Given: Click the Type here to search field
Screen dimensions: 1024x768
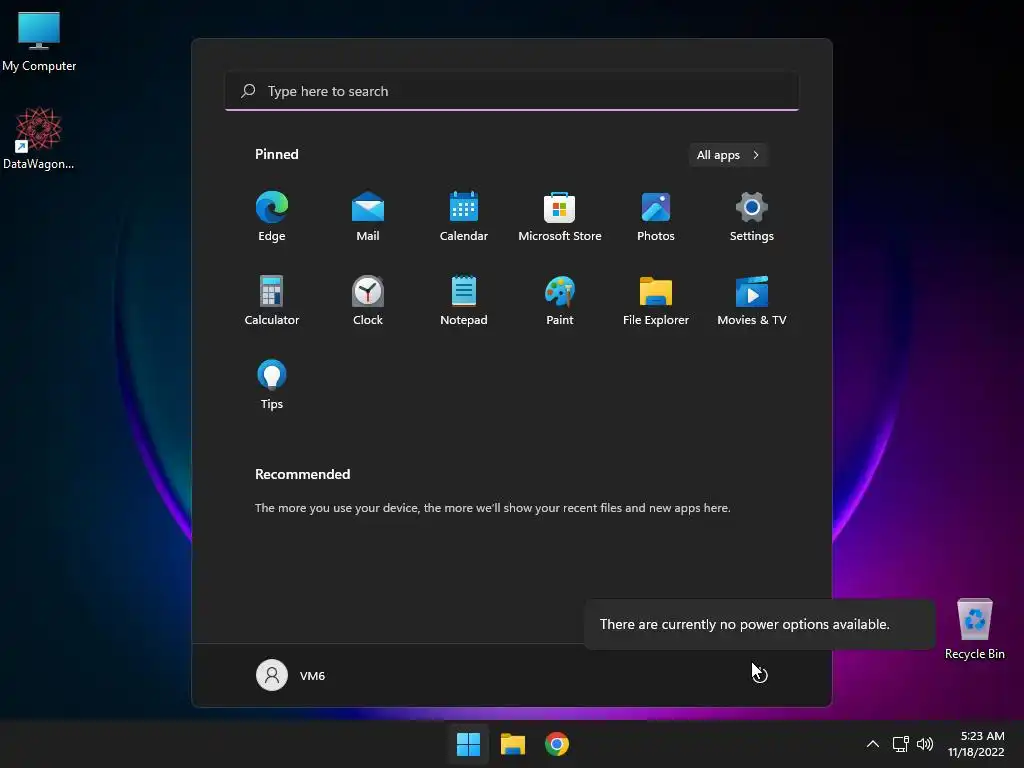Looking at the screenshot, I should click(511, 91).
